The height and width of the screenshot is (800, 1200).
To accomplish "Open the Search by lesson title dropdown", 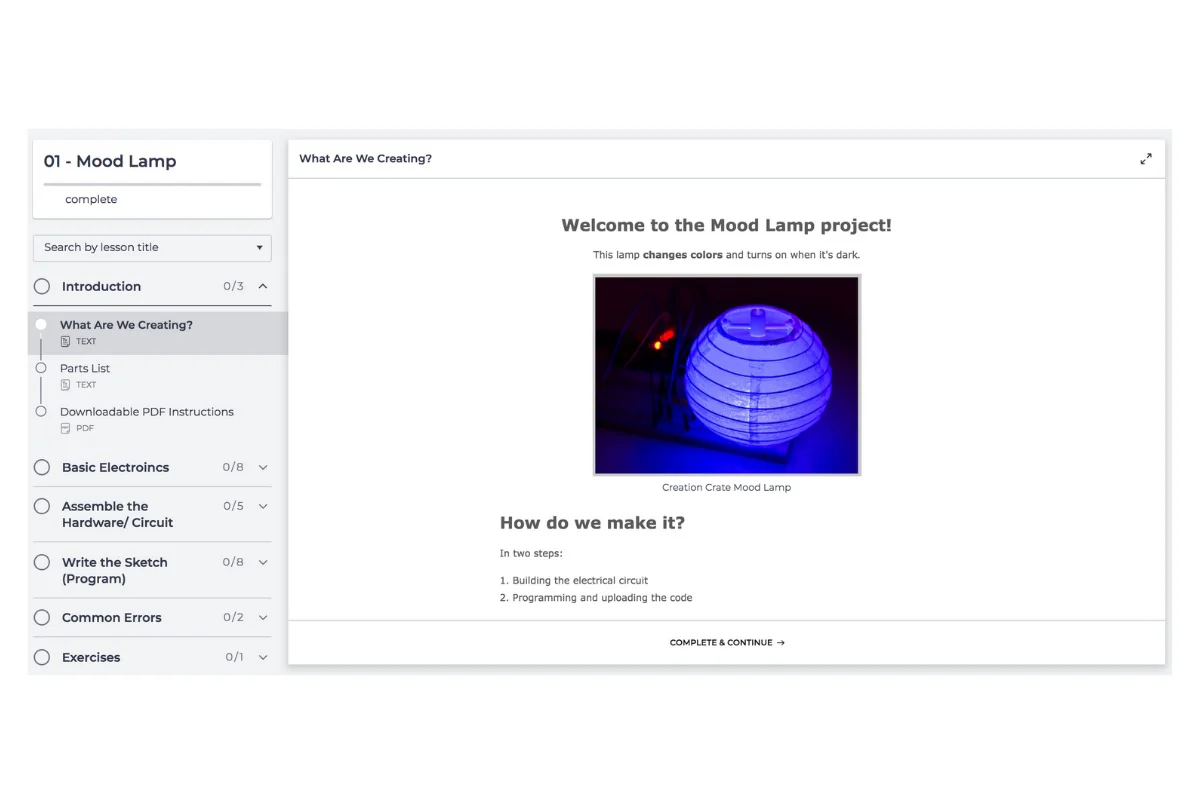I will pos(152,247).
